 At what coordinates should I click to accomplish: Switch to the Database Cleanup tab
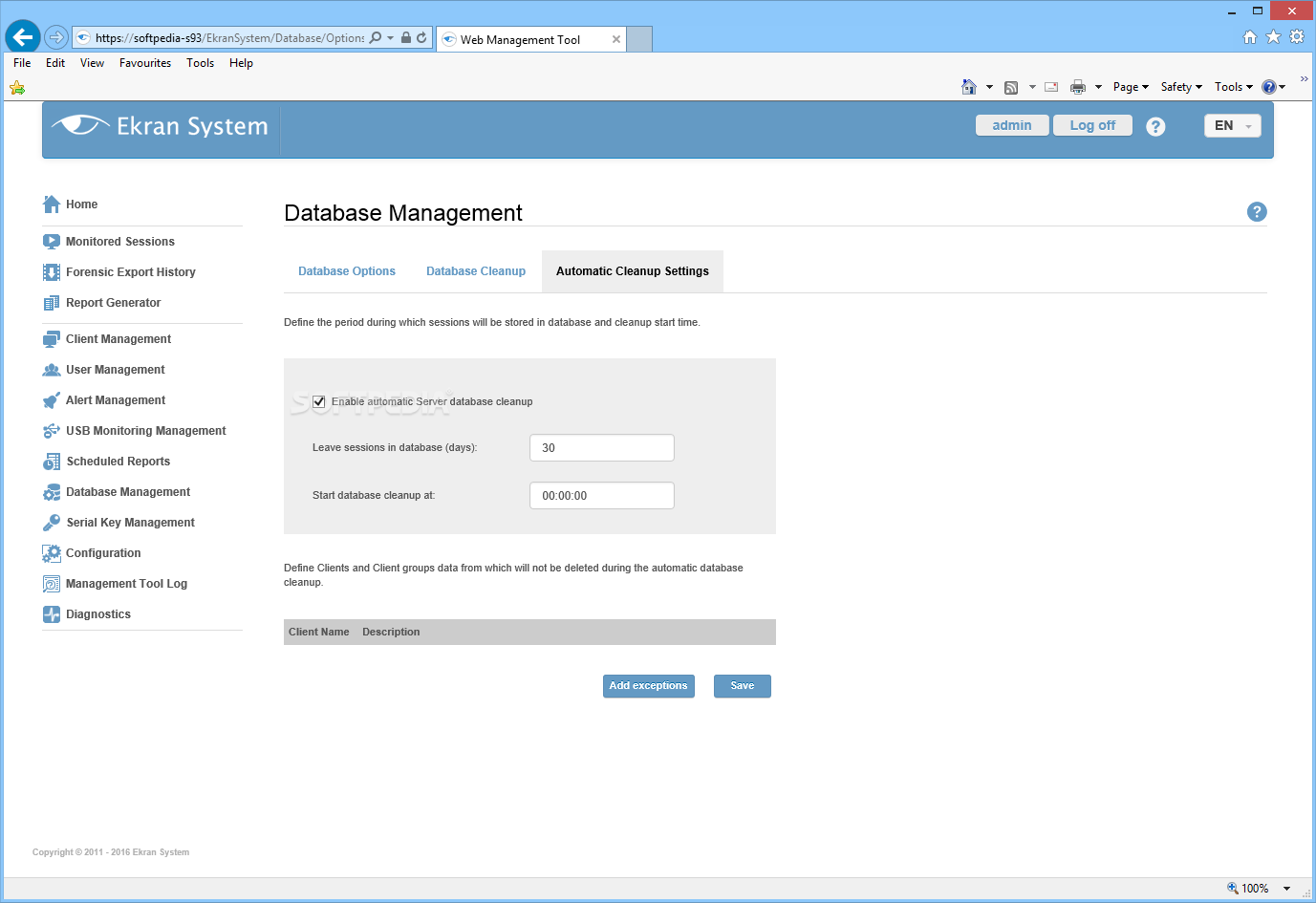tap(476, 271)
